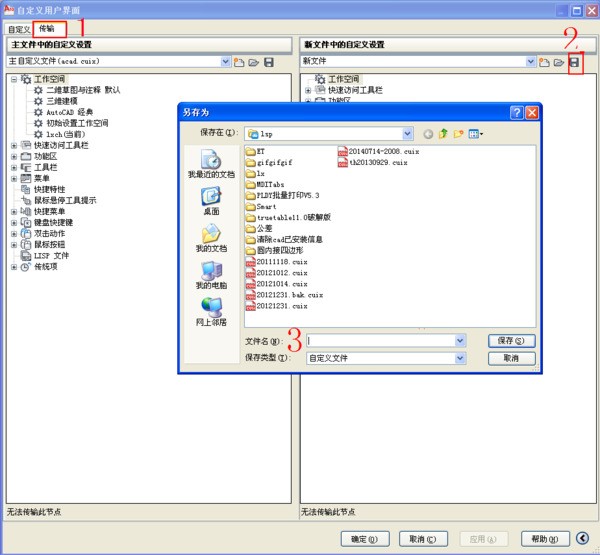Viewport: 600px width, 555px height.
Task: Select 工作空间 in right tree
Action: pyautogui.click(x=344, y=79)
